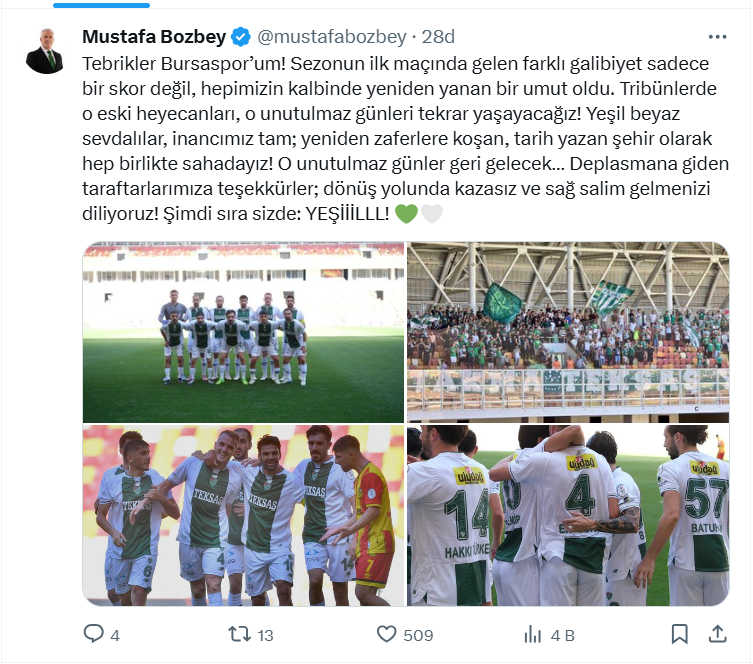Click the retweet arrows icon
753x664 pixels.
(239, 634)
